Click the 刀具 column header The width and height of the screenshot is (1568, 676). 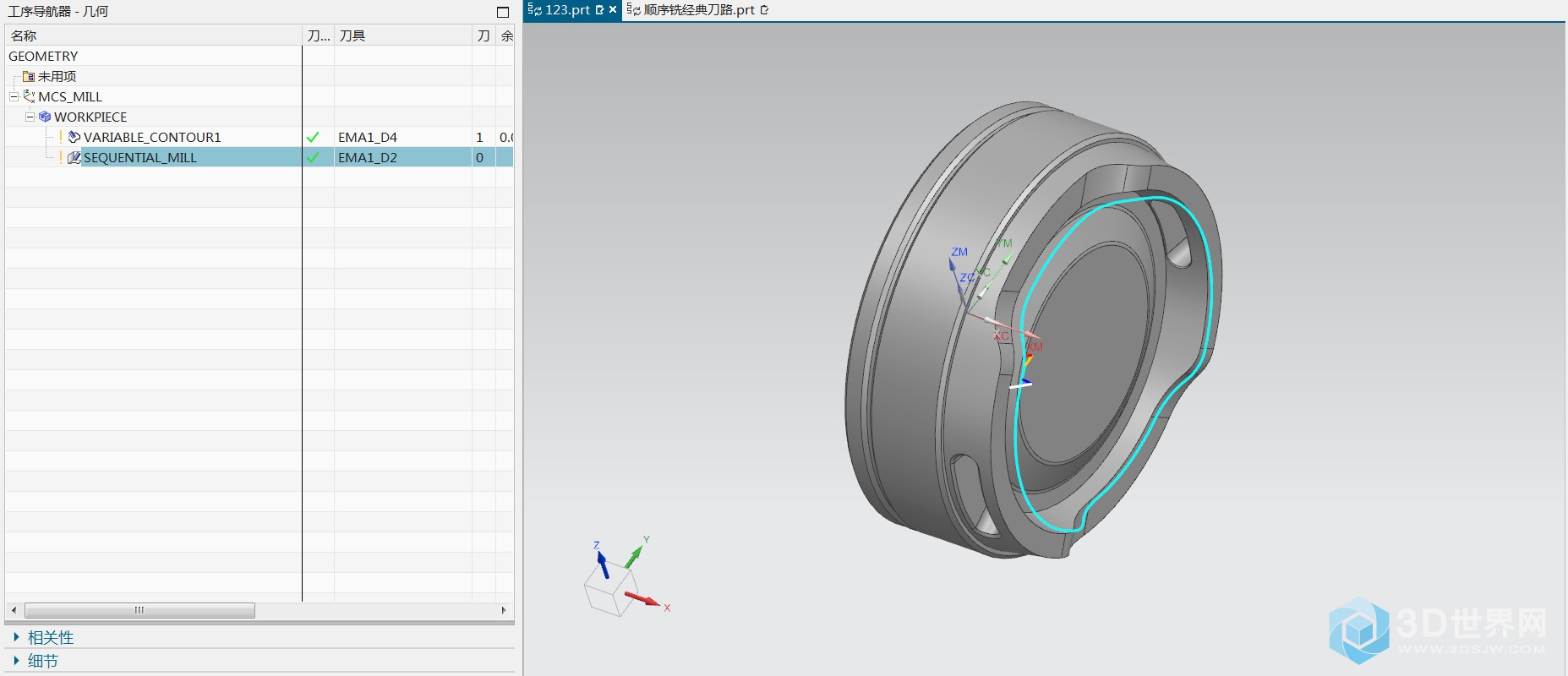pos(402,35)
